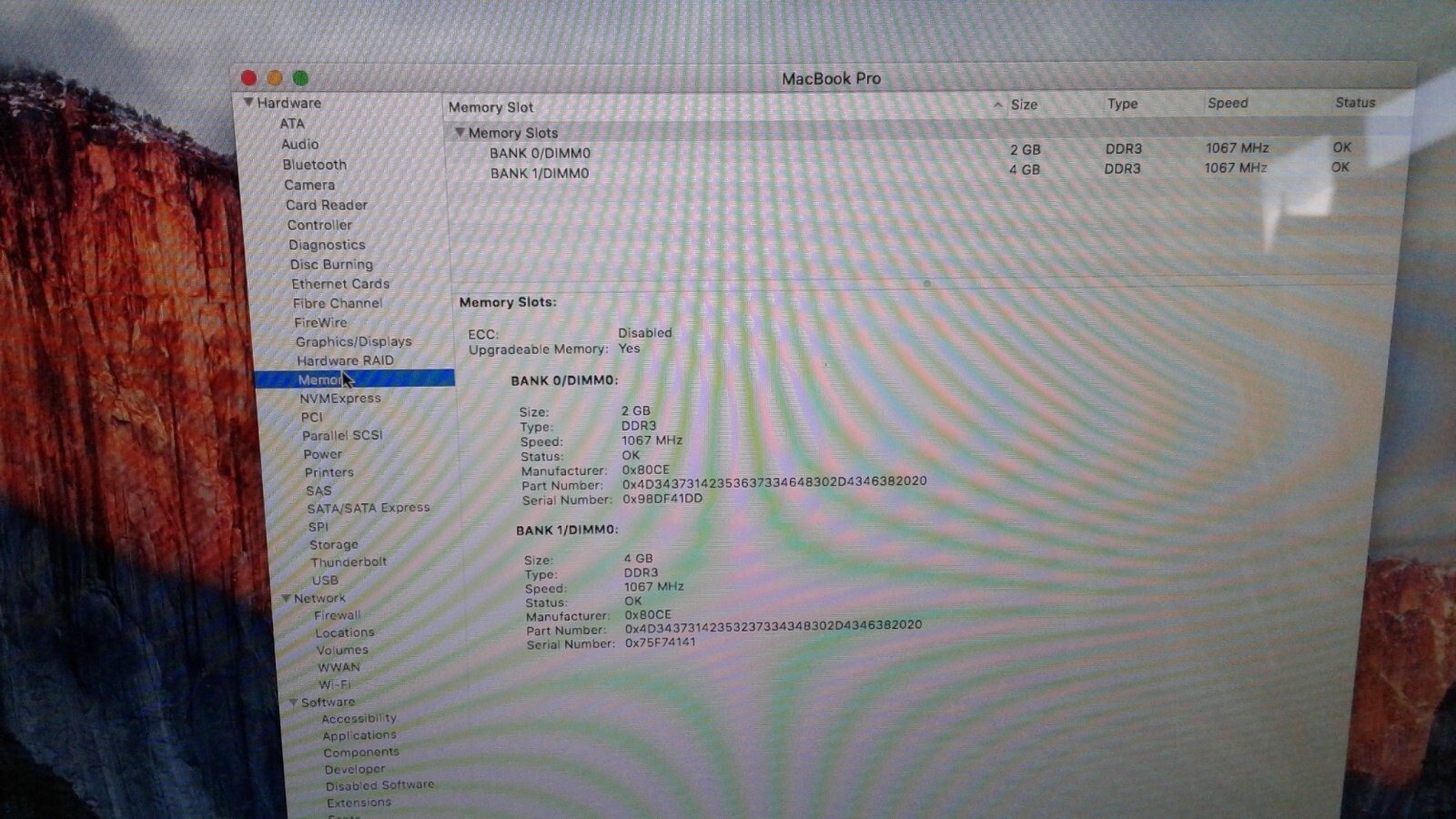Sort by the Memory Slot column header
The image size is (1456, 819).
click(x=490, y=107)
